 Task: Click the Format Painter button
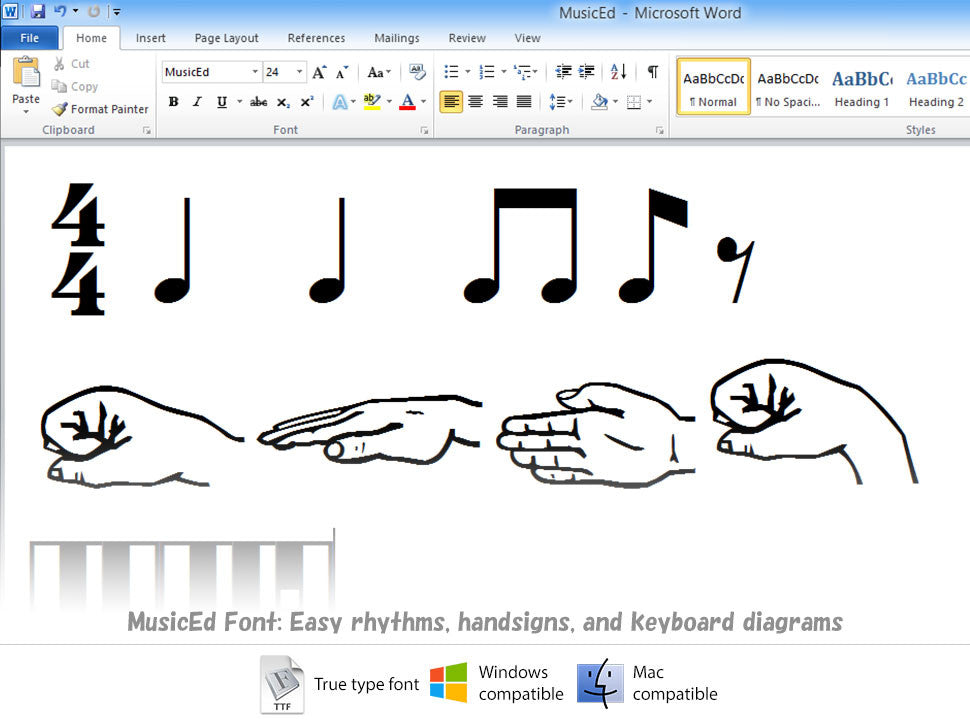[100, 109]
